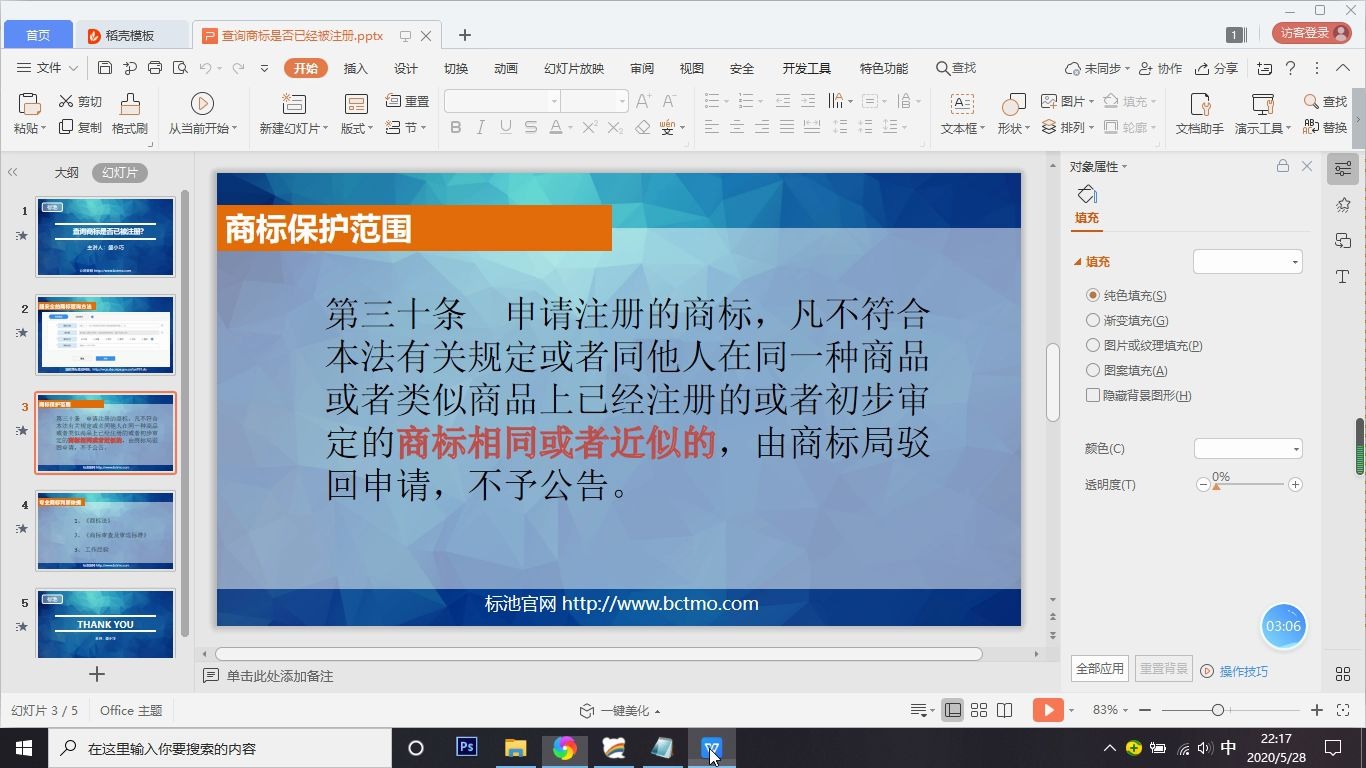Toggle normal view button in status bar
The height and width of the screenshot is (768, 1366).
(953, 710)
